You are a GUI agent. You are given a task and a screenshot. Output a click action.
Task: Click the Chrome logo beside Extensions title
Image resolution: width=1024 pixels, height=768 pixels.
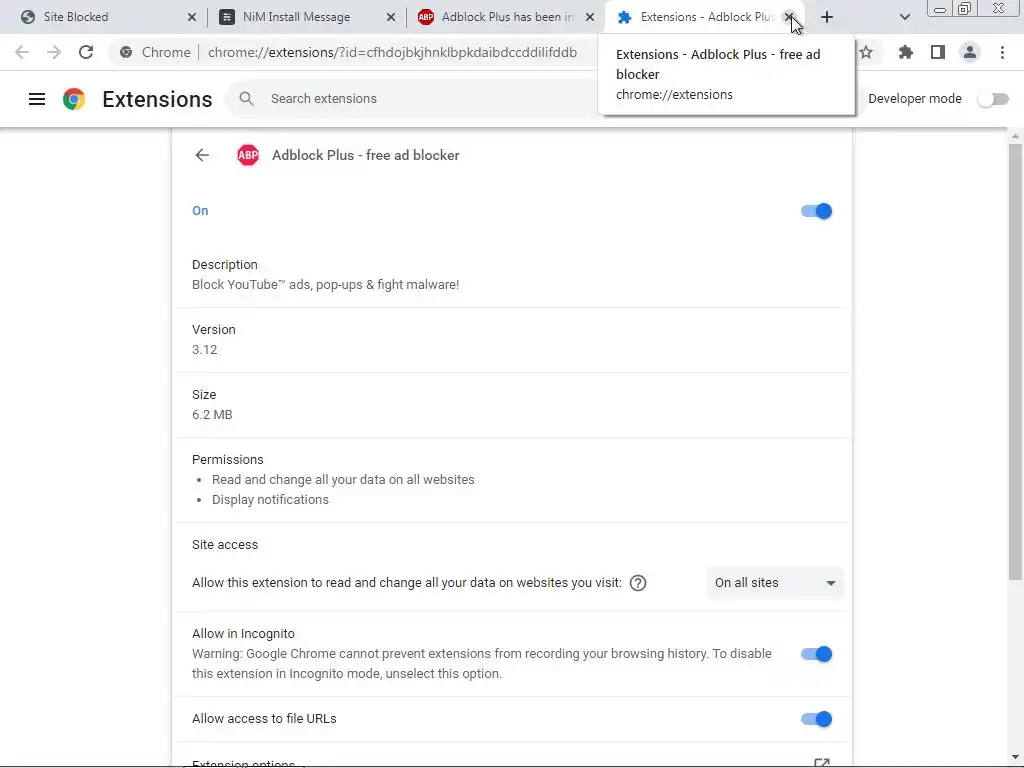tap(74, 99)
